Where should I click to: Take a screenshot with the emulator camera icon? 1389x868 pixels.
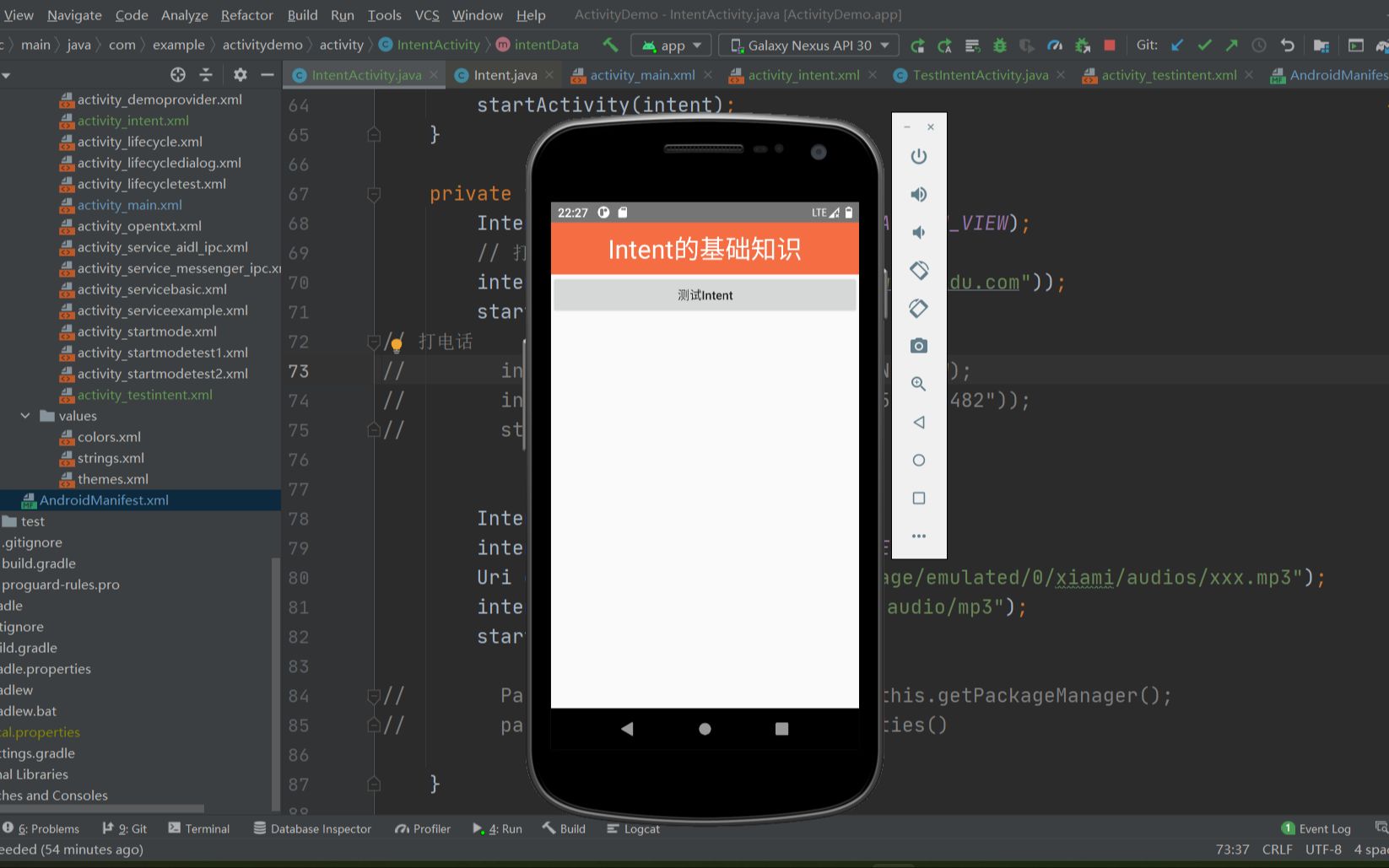pyautogui.click(x=918, y=345)
